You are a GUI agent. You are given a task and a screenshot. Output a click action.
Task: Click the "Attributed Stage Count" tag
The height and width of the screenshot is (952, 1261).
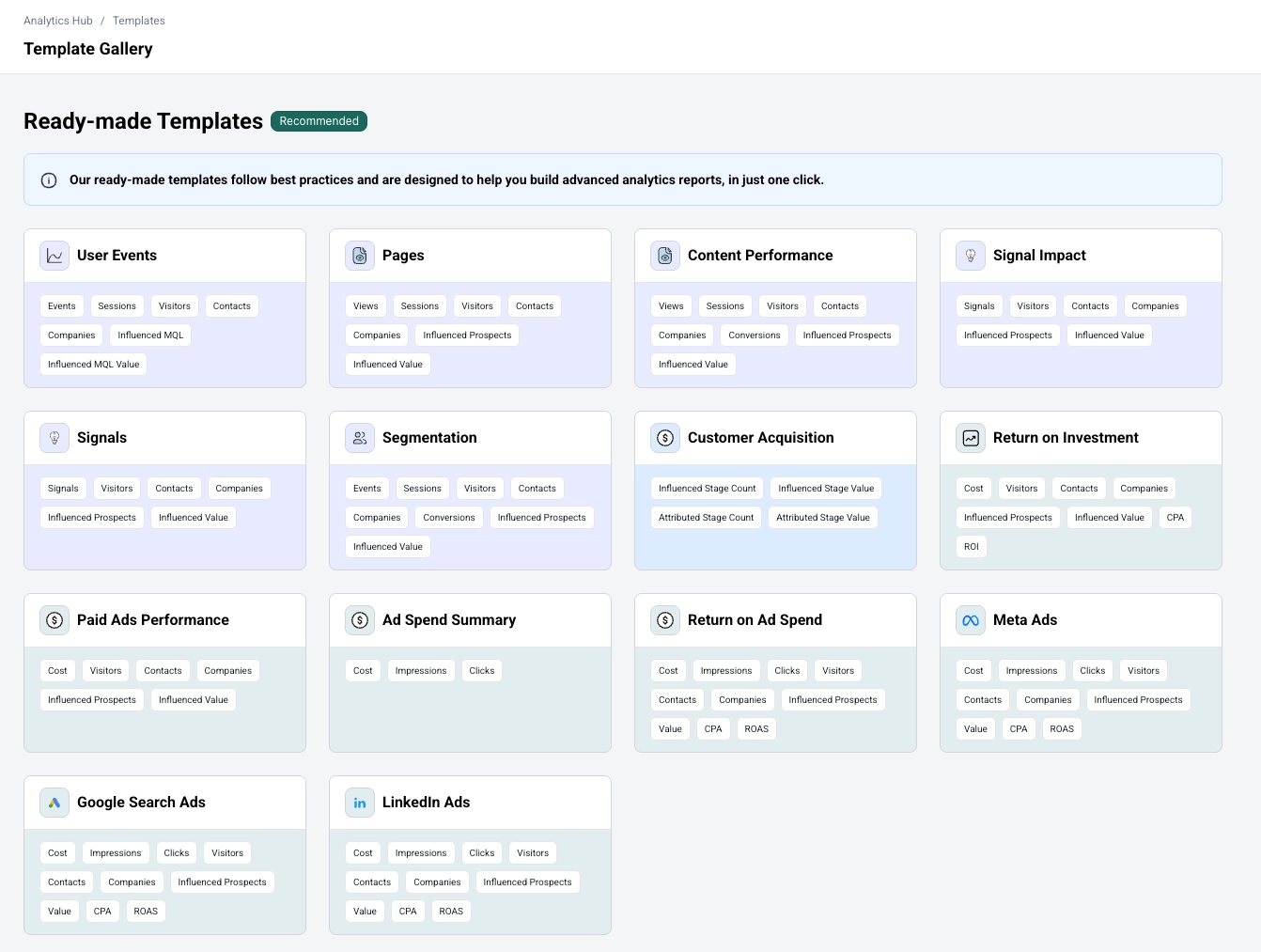click(x=707, y=518)
